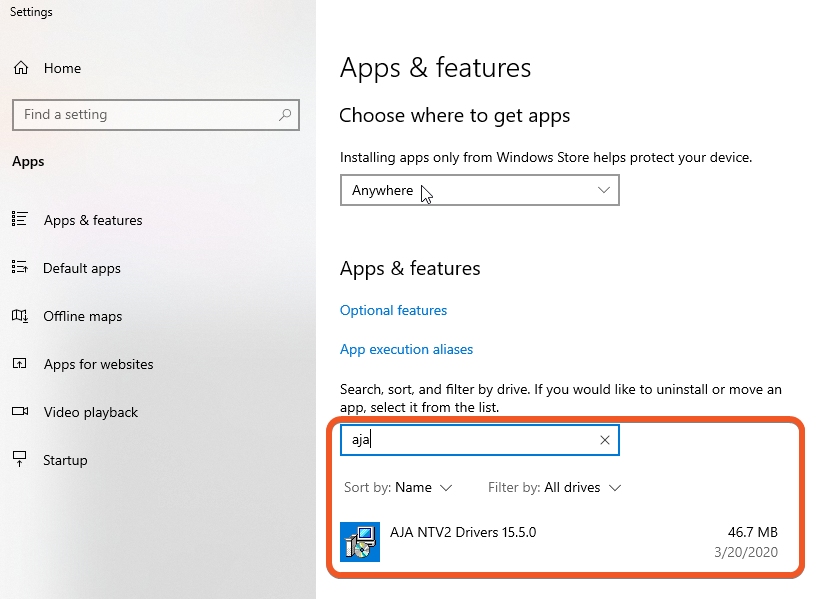The width and height of the screenshot is (822, 599).
Task: Expand the Filter by All drives dropdown
Action: (x=582, y=488)
